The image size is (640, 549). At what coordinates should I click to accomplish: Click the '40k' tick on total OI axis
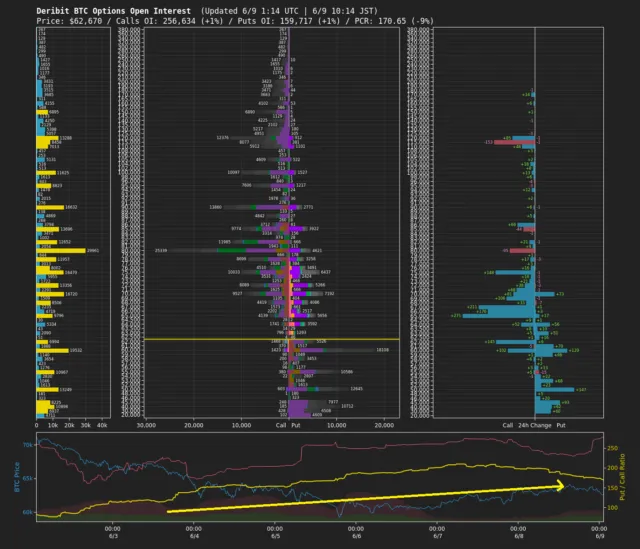click(x=102, y=425)
